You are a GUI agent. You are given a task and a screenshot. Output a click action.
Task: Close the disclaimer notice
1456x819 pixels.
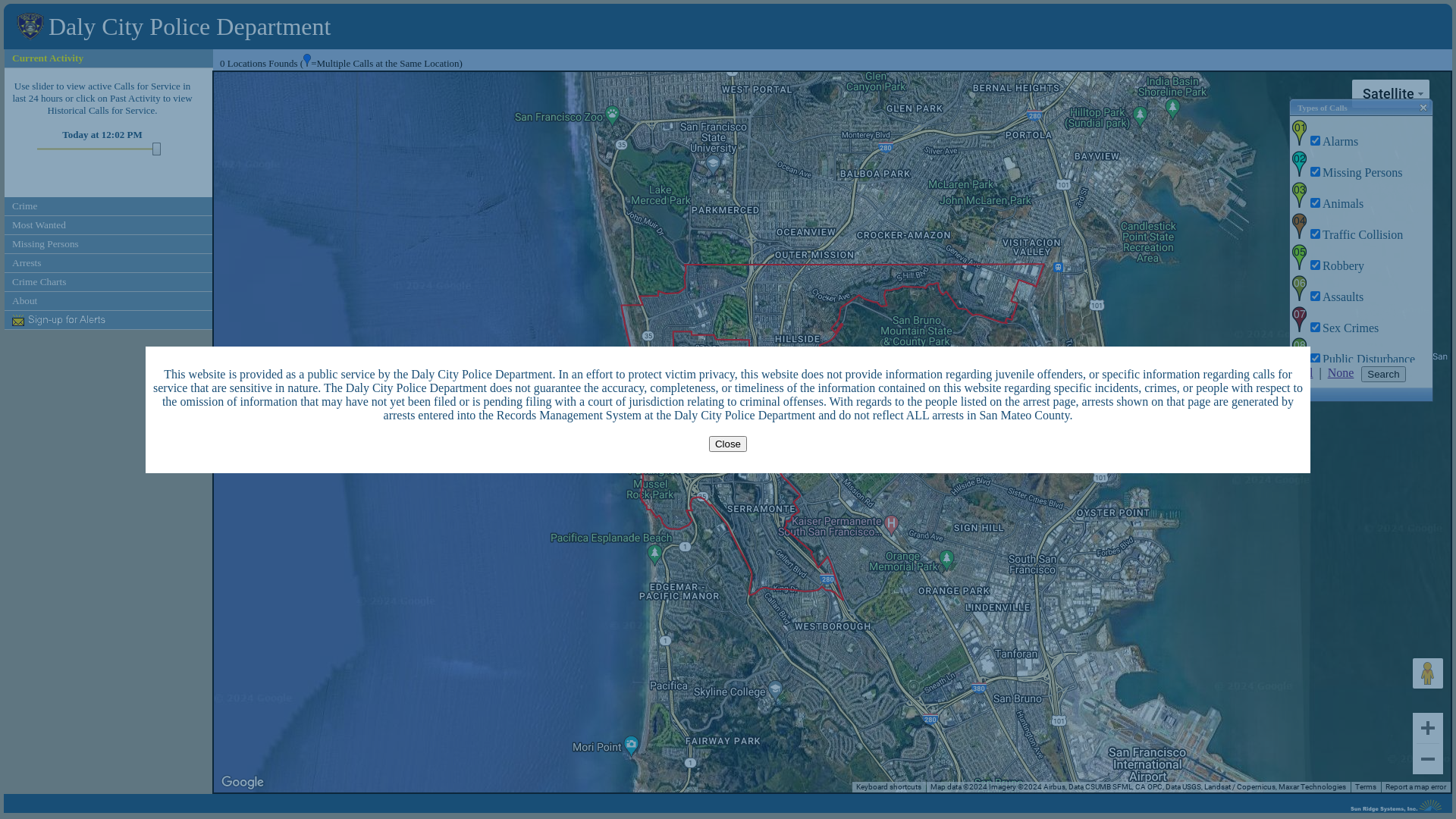coord(727,444)
